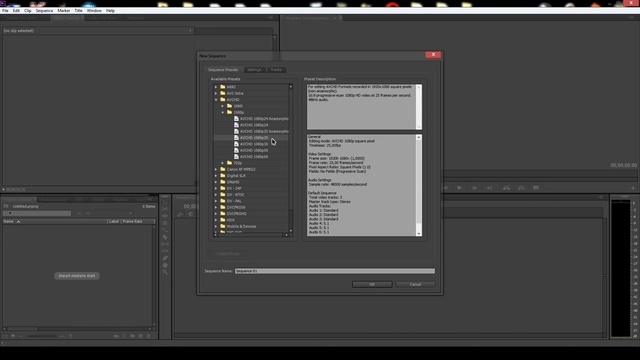Click New Bin icon in Project panel
640x360 pixels.
coord(133,336)
